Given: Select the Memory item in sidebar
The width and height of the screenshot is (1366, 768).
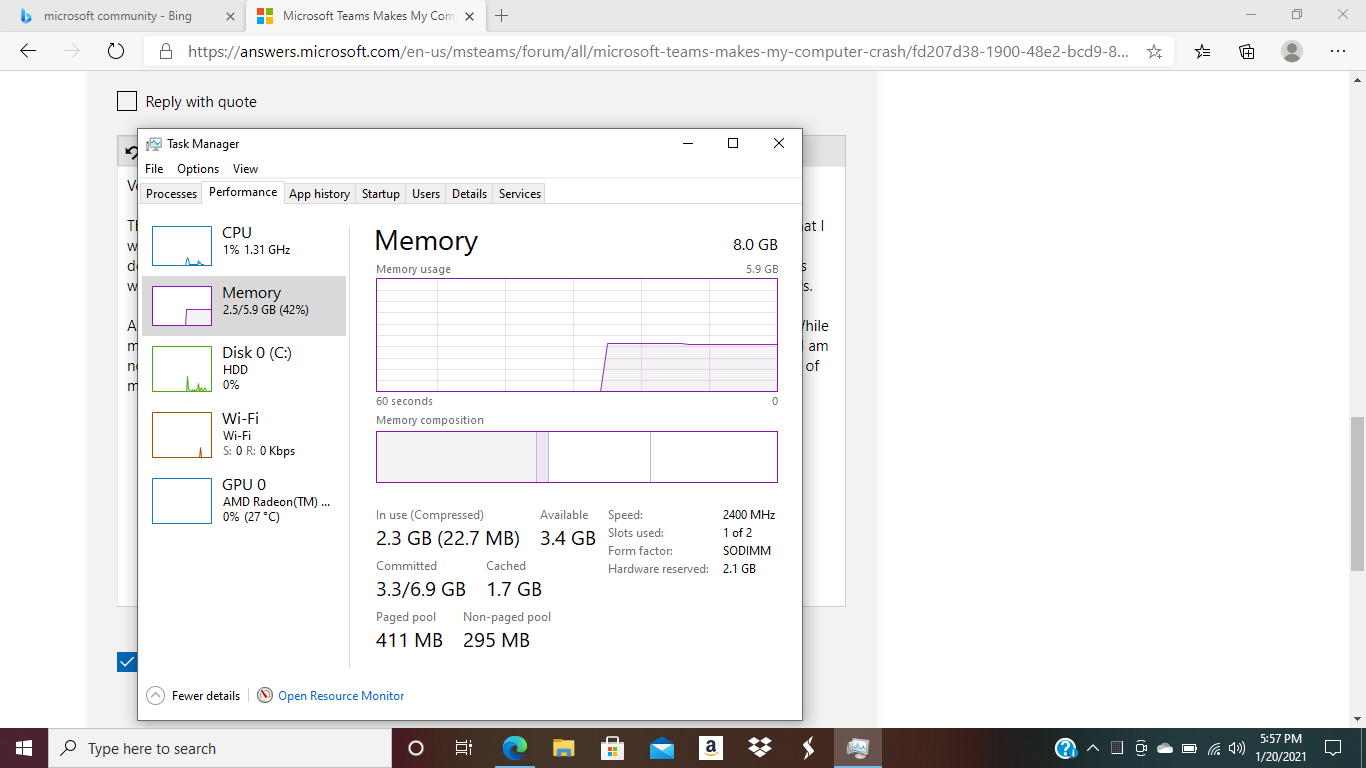Looking at the screenshot, I should click(244, 306).
